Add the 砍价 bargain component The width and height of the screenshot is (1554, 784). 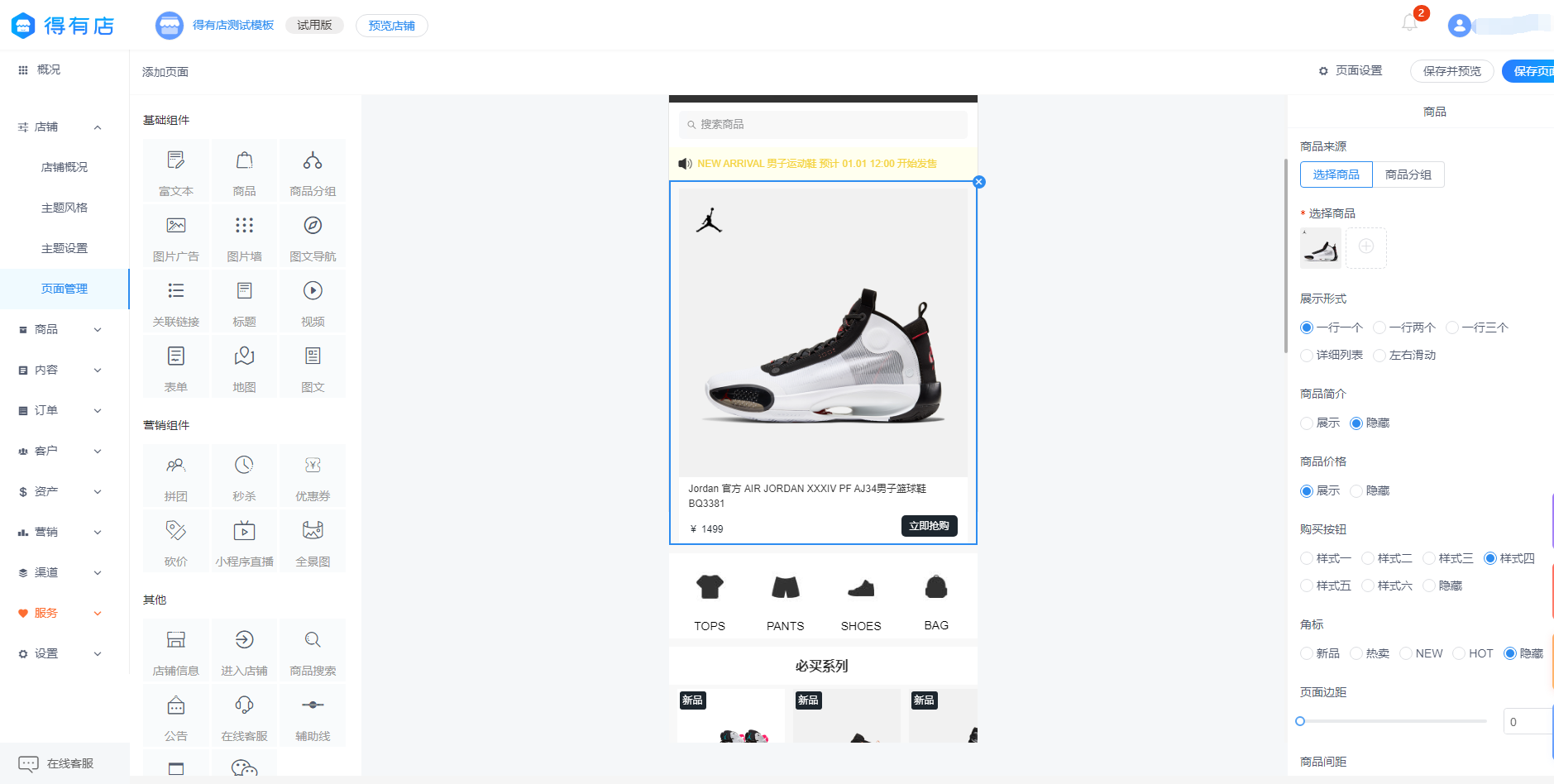[x=176, y=542]
